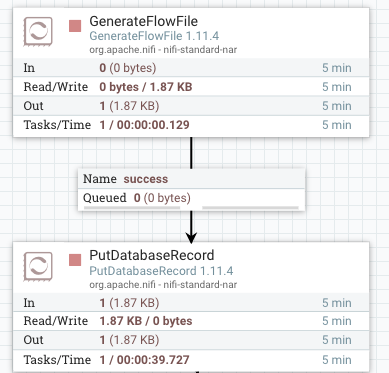Click 5 min in PutDatabaseRecord In row
Screen dimensions: 389x373
[337, 303]
